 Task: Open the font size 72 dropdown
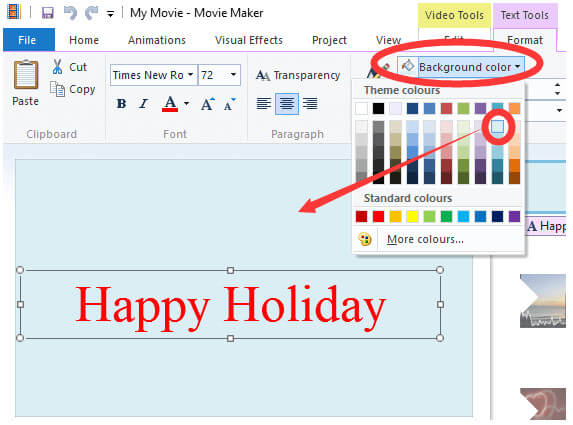tap(233, 75)
